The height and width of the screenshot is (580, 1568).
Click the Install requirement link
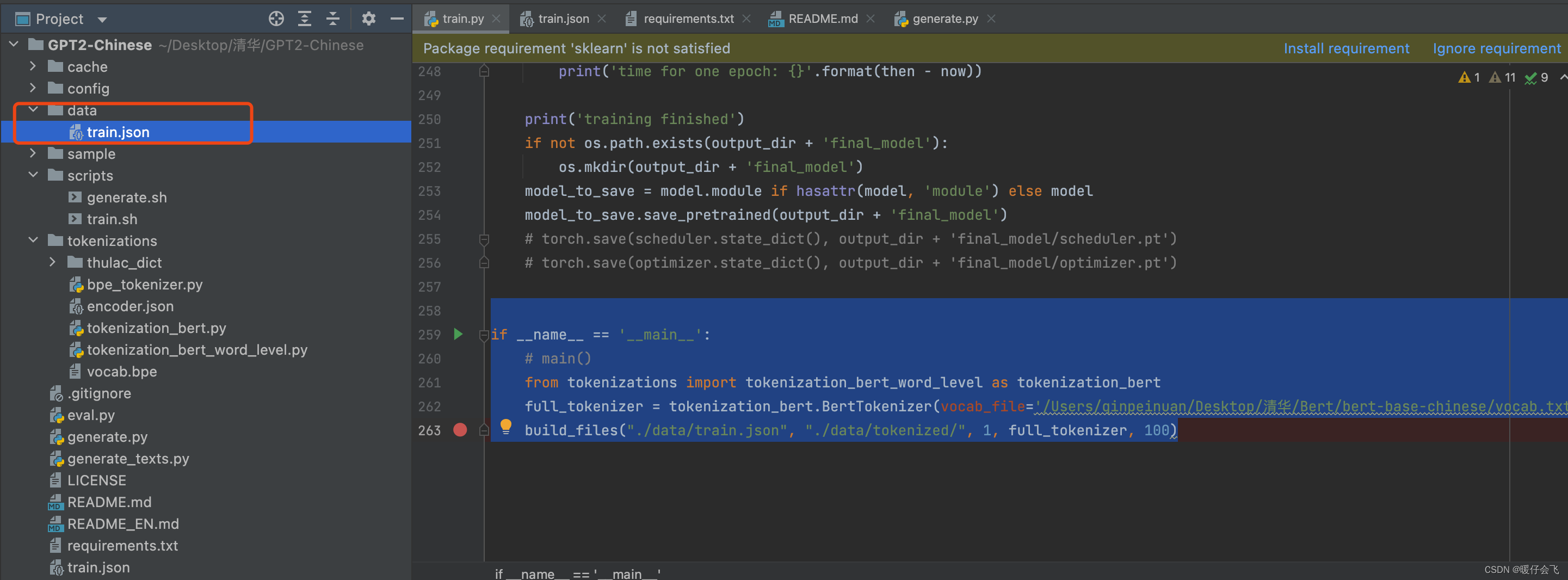click(1346, 48)
